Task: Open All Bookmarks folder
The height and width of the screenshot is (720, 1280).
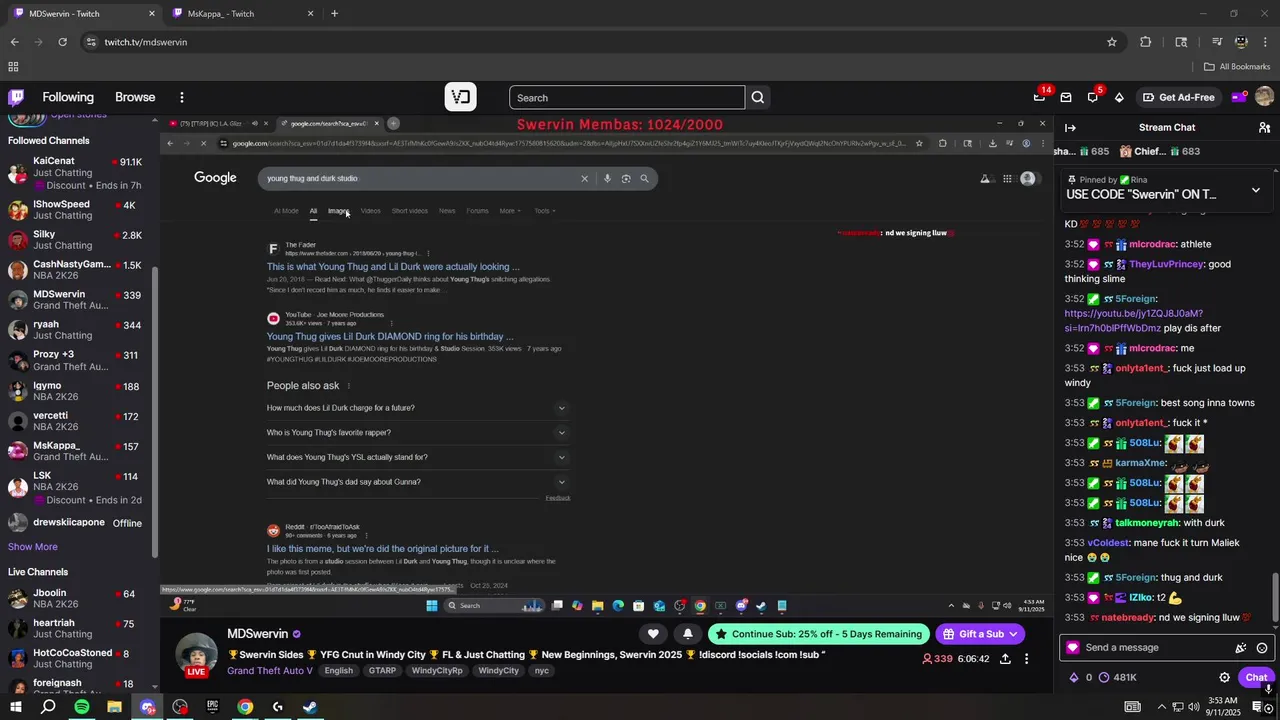Action: click(x=1237, y=67)
